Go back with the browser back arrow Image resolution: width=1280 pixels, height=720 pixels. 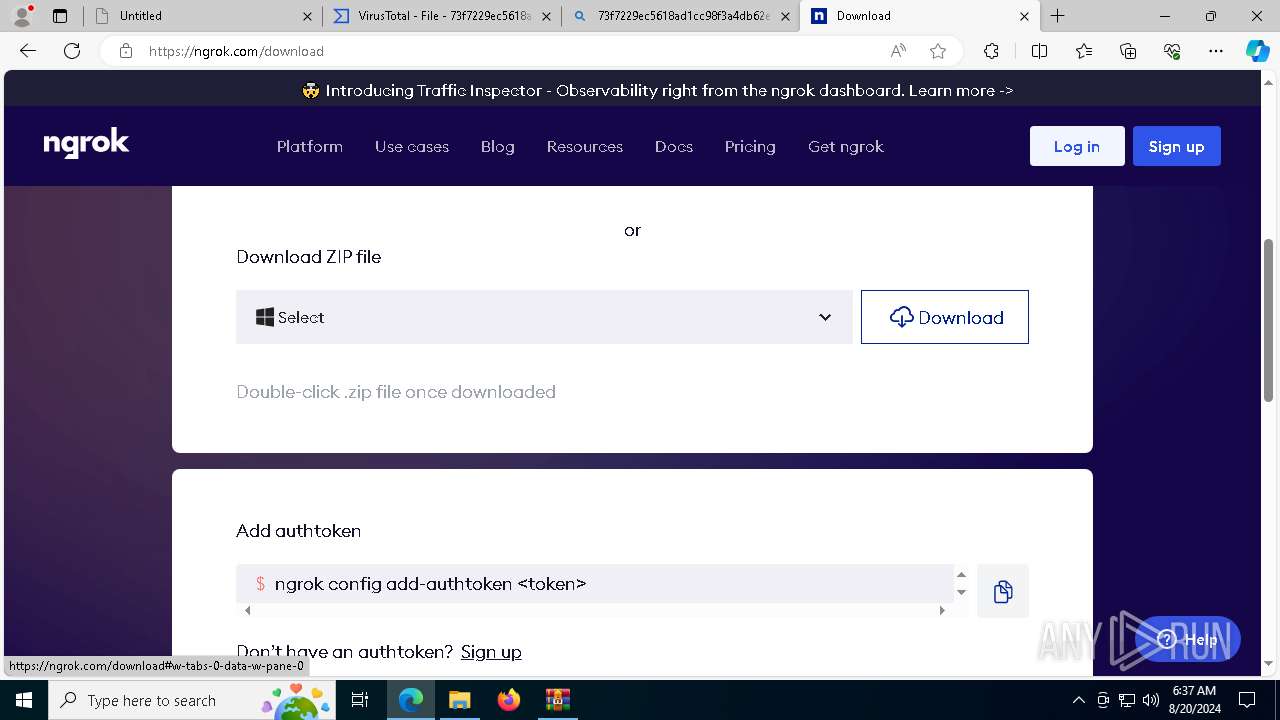coord(28,51)
